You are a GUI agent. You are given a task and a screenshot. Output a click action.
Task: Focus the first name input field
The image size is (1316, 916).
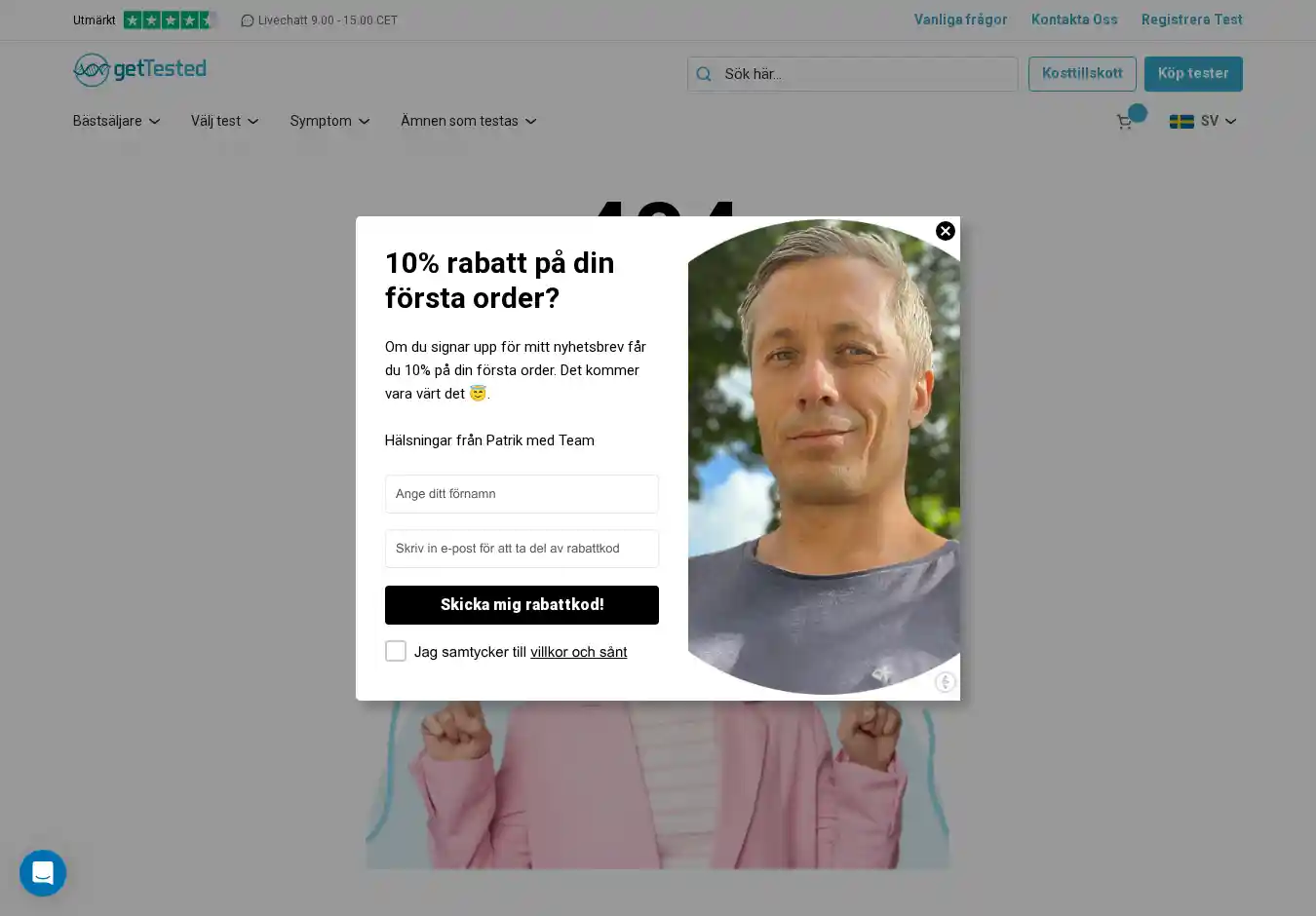pos(522,494)
